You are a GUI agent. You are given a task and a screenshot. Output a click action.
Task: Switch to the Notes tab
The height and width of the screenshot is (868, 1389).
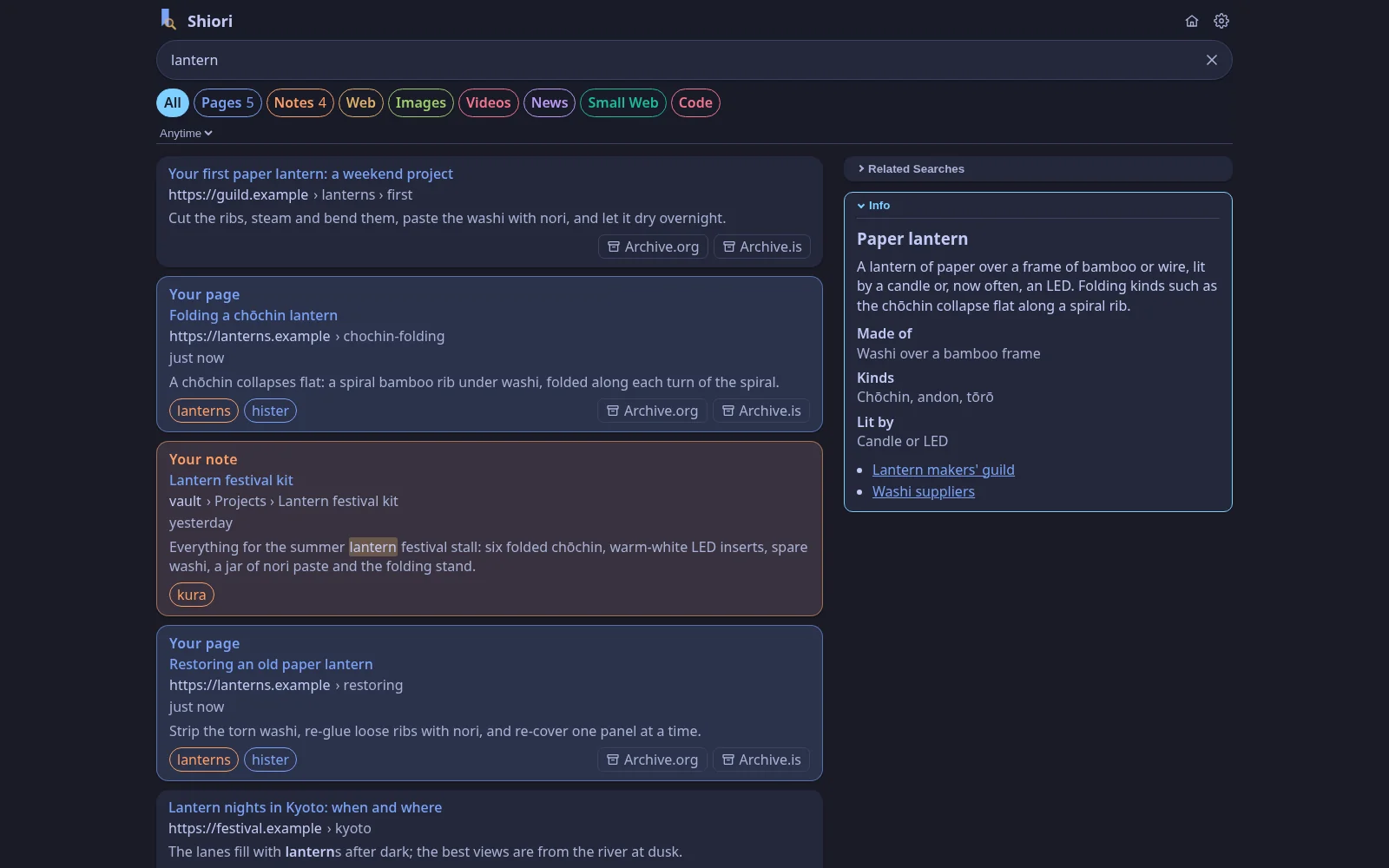point(300,102)
